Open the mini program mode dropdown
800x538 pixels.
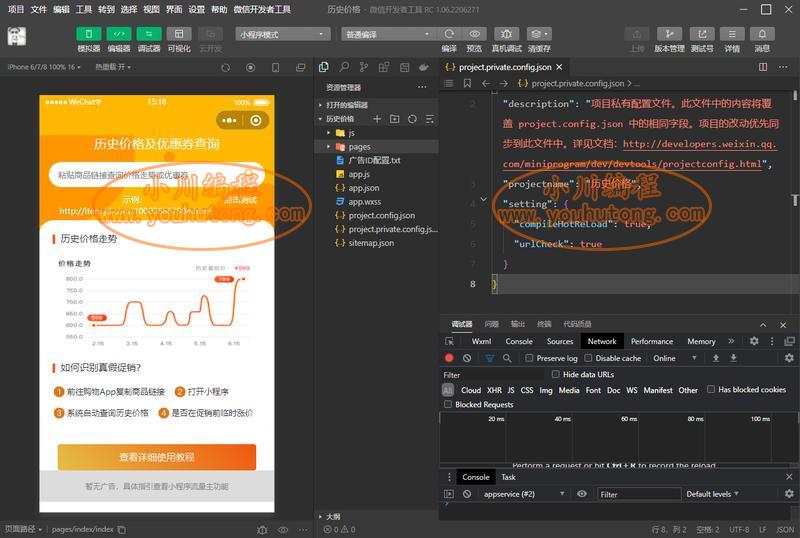(282, 34)
